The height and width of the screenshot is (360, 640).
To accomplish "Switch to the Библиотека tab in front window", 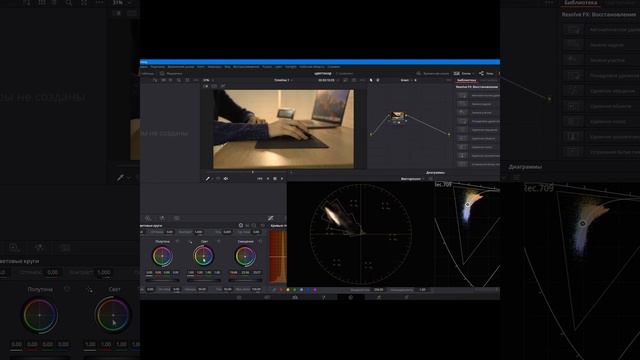I will click(x=466, y=80).
